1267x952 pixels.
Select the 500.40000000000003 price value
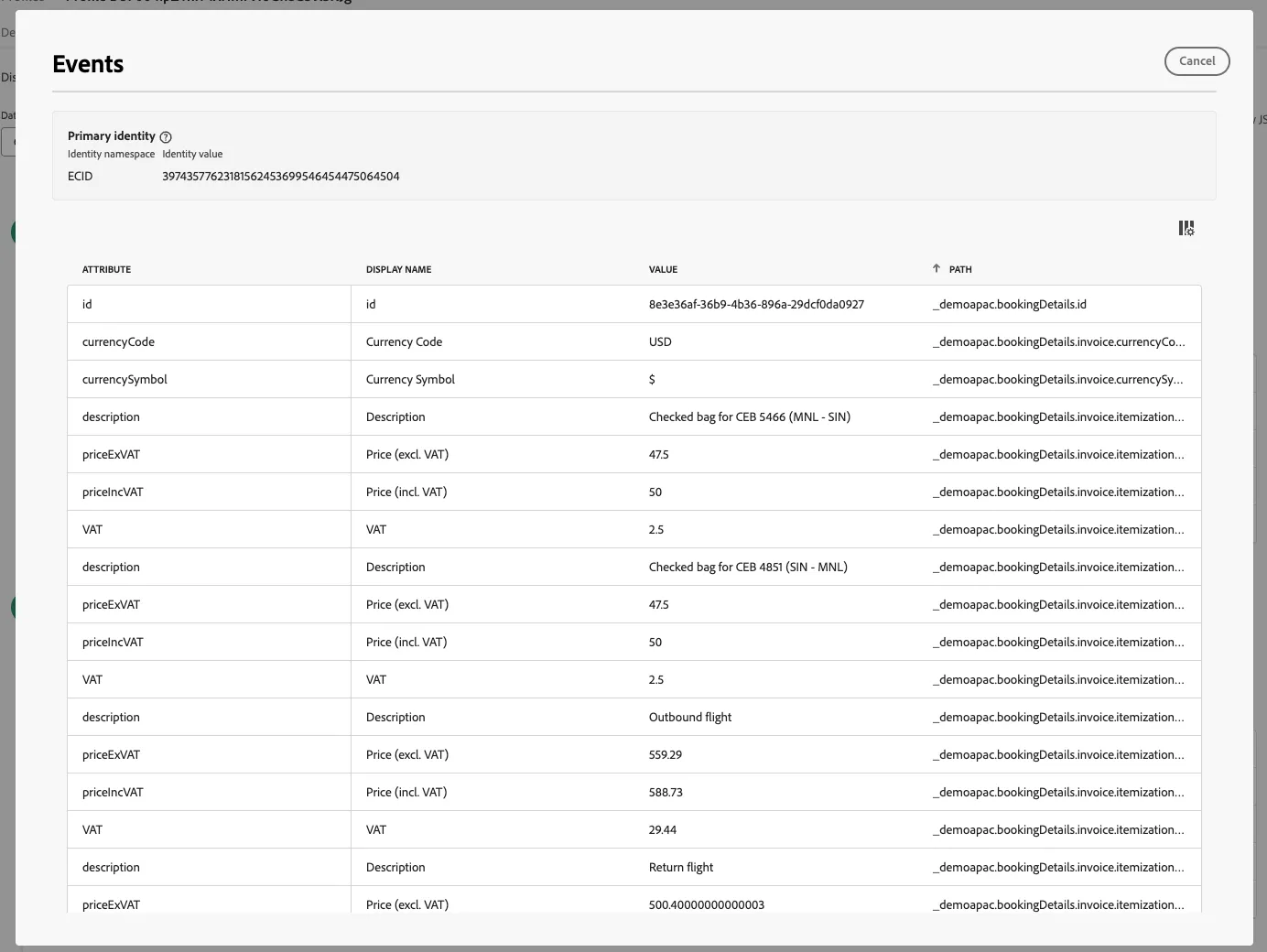(707, 904)
